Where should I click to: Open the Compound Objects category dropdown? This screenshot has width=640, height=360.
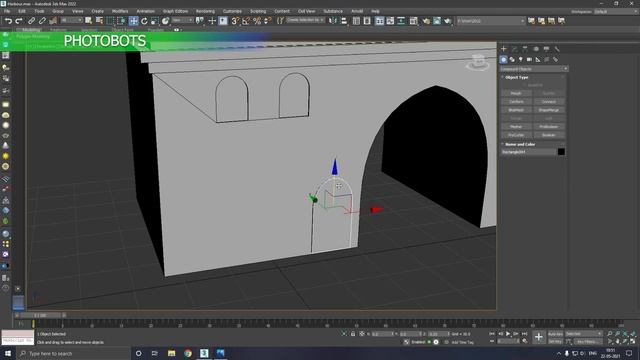(x=534, y=69)
